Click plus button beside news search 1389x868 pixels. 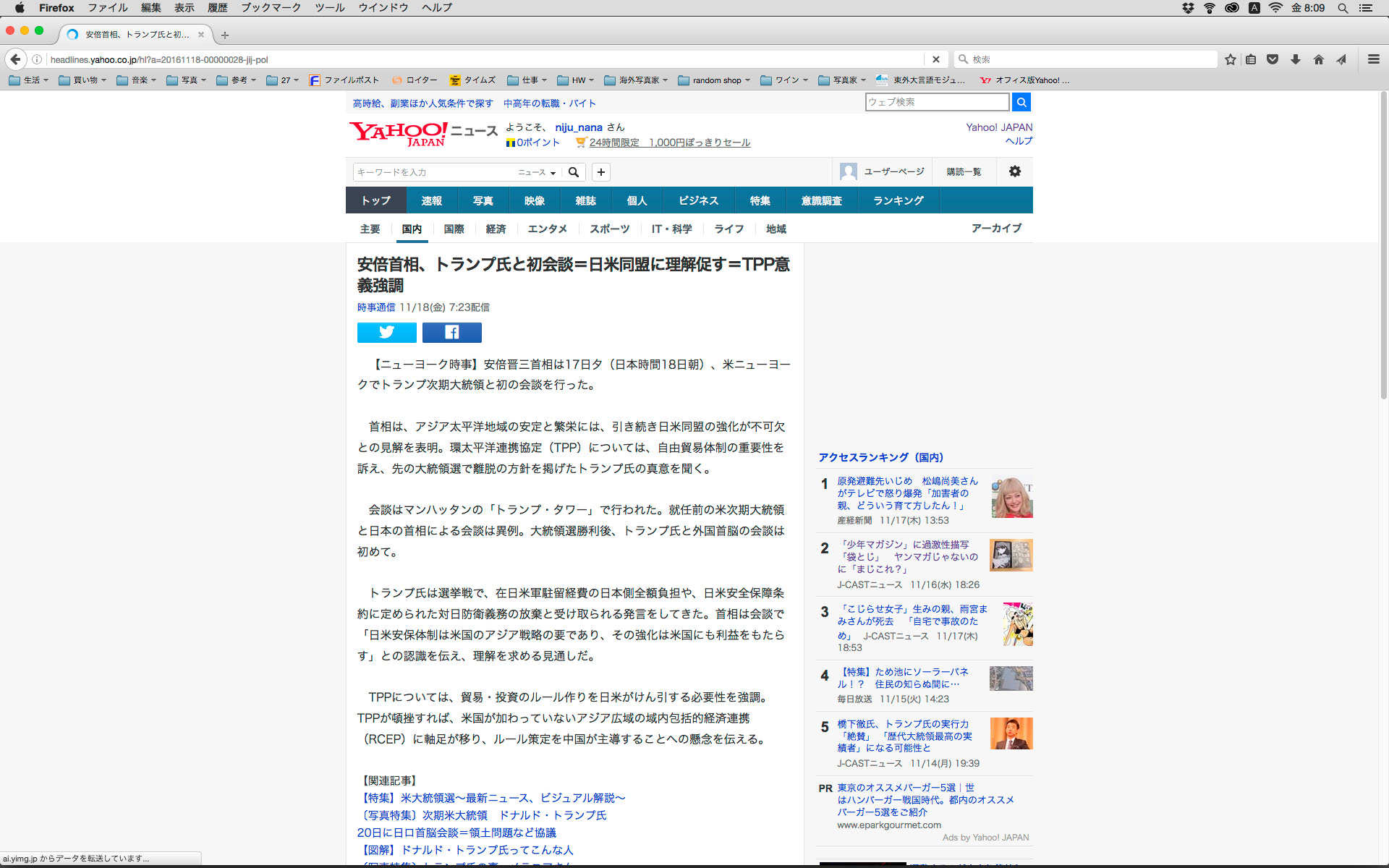coord(600,172)
